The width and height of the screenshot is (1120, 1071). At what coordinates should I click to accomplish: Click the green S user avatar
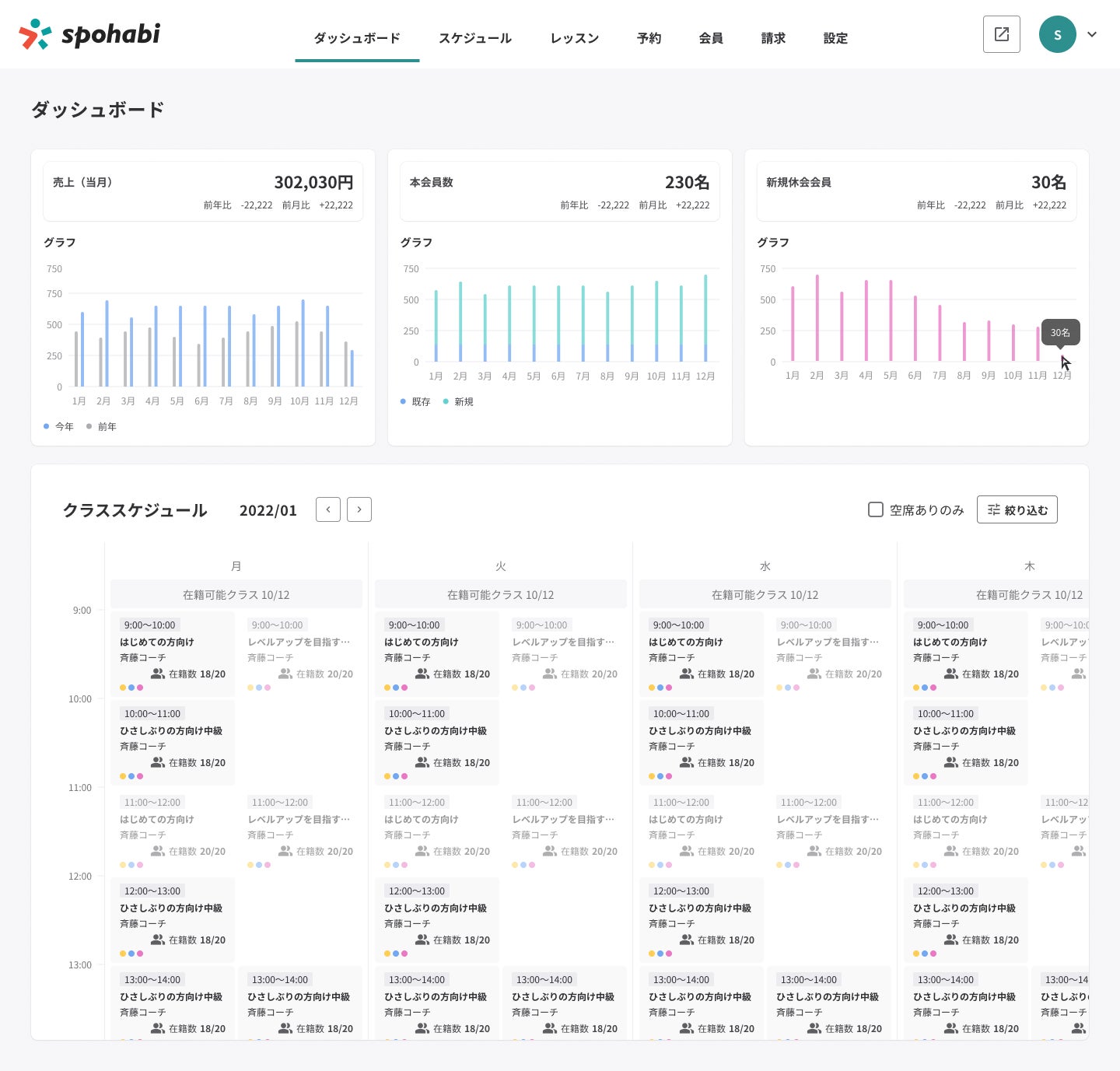pos(1057,34)
